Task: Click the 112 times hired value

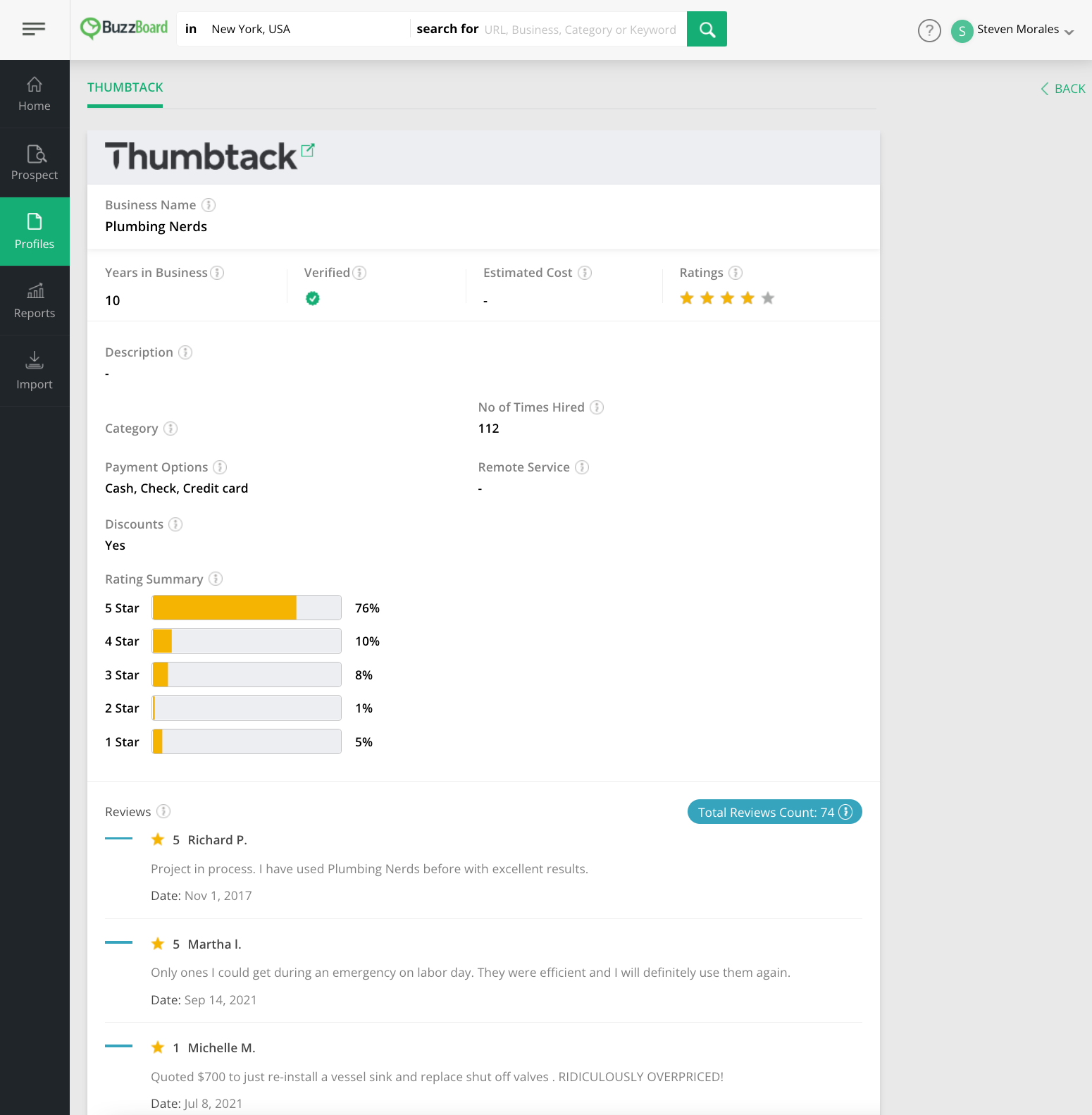Action: tap(488, 429)
